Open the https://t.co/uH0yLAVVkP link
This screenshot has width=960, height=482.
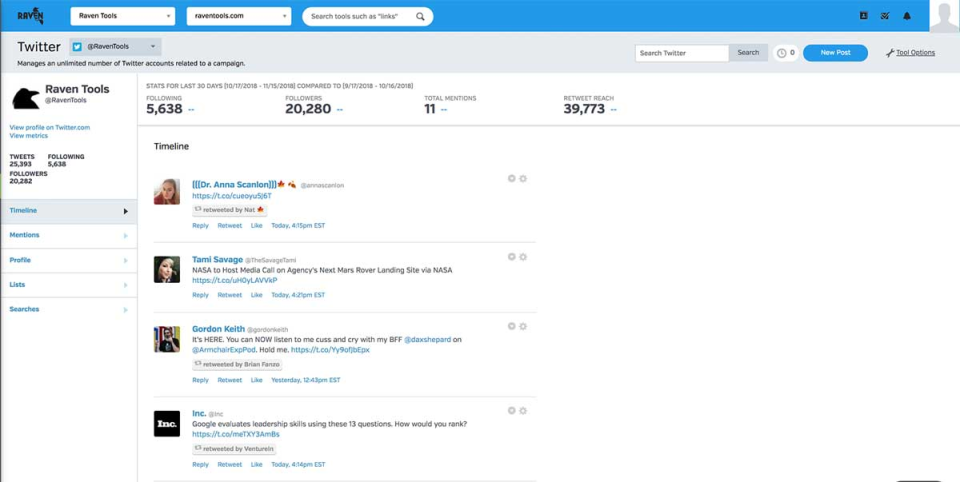[x=234, y=281]
